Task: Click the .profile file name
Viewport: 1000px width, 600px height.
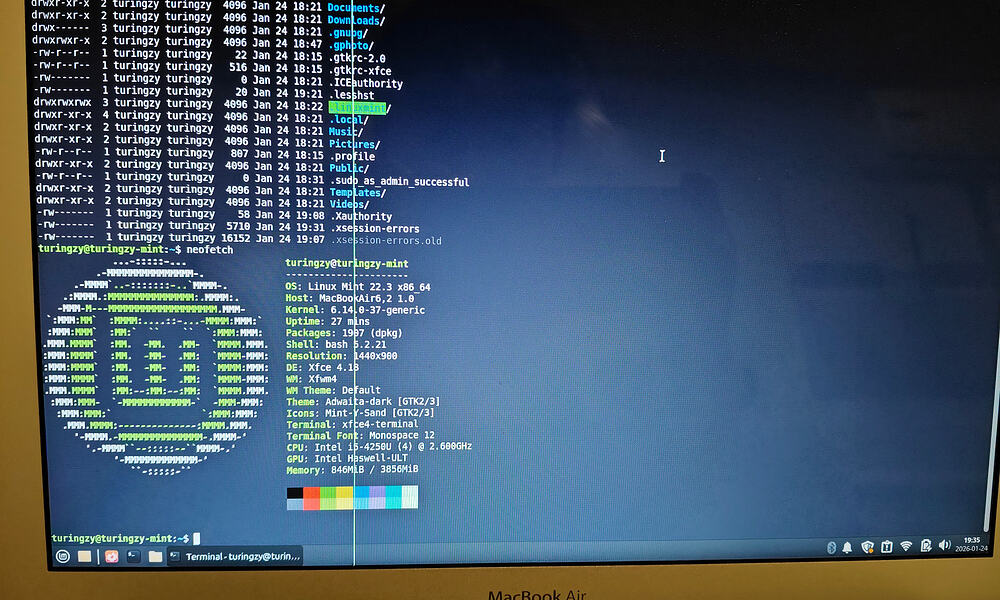Action: [x=352, y=156]
